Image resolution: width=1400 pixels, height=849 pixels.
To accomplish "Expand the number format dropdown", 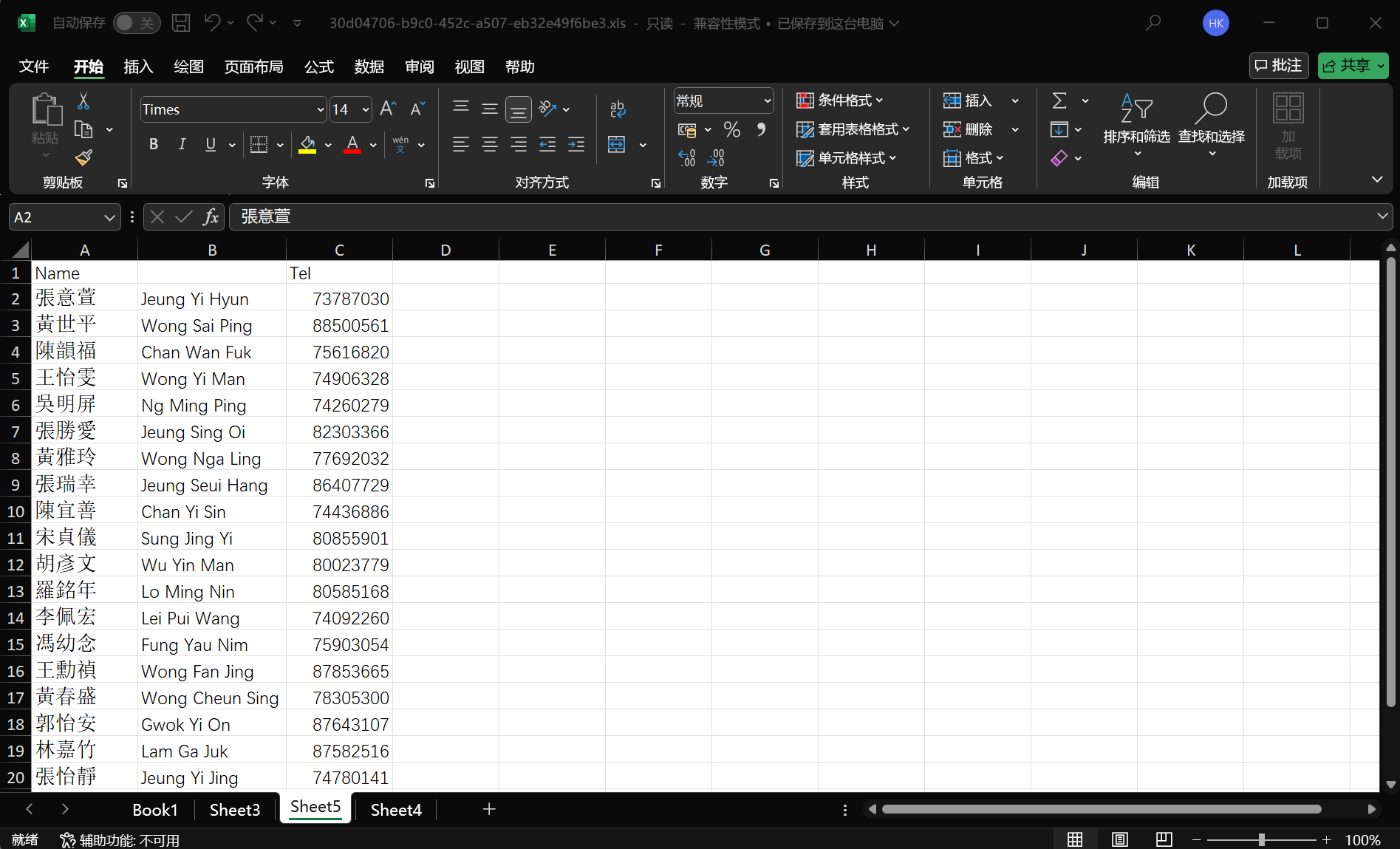I will [x=767, y=101].
